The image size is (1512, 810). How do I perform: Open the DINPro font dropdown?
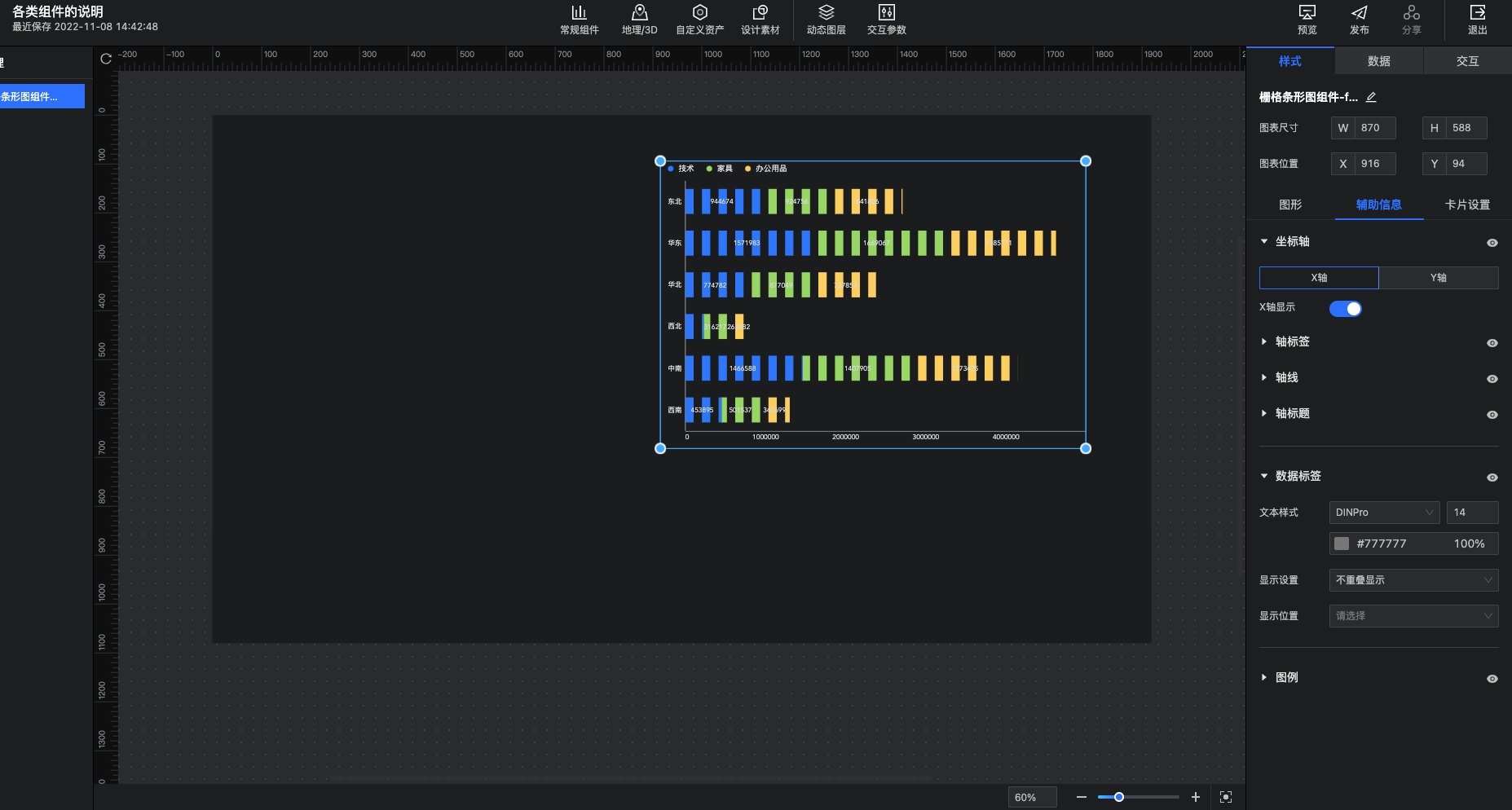point(1384,513)
